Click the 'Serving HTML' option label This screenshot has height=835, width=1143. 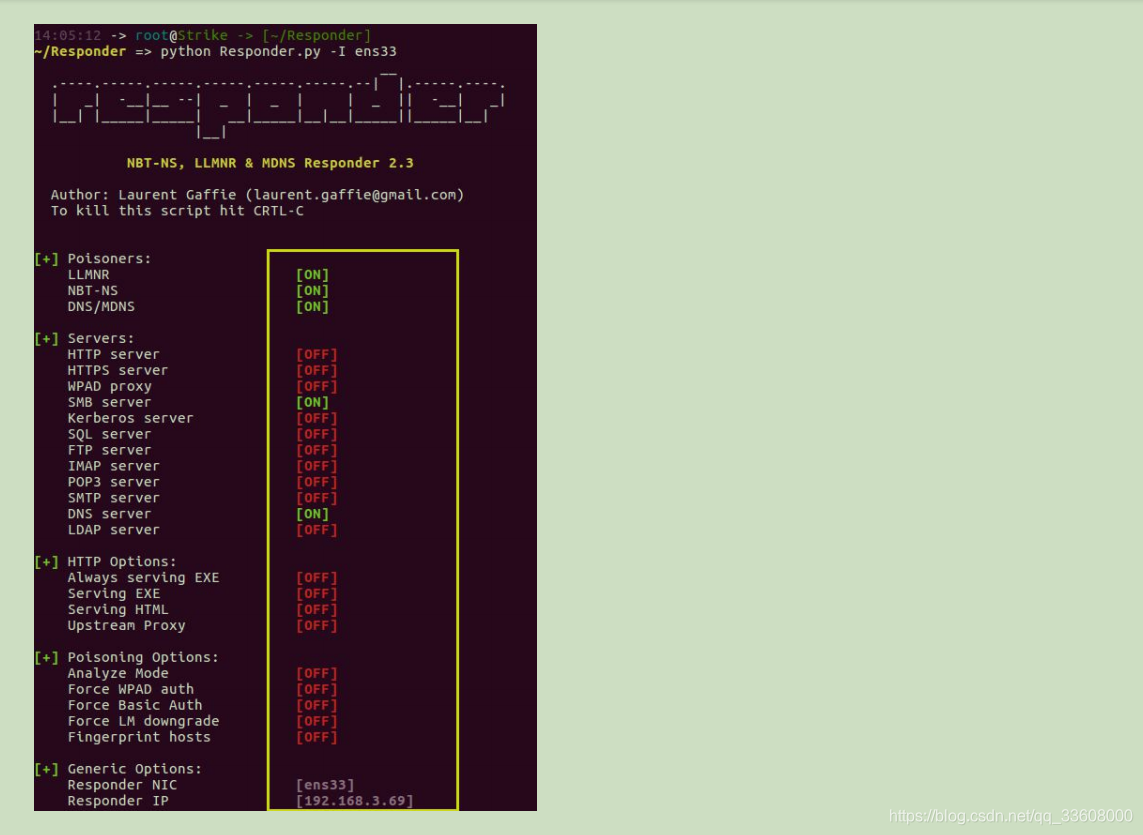117,610
